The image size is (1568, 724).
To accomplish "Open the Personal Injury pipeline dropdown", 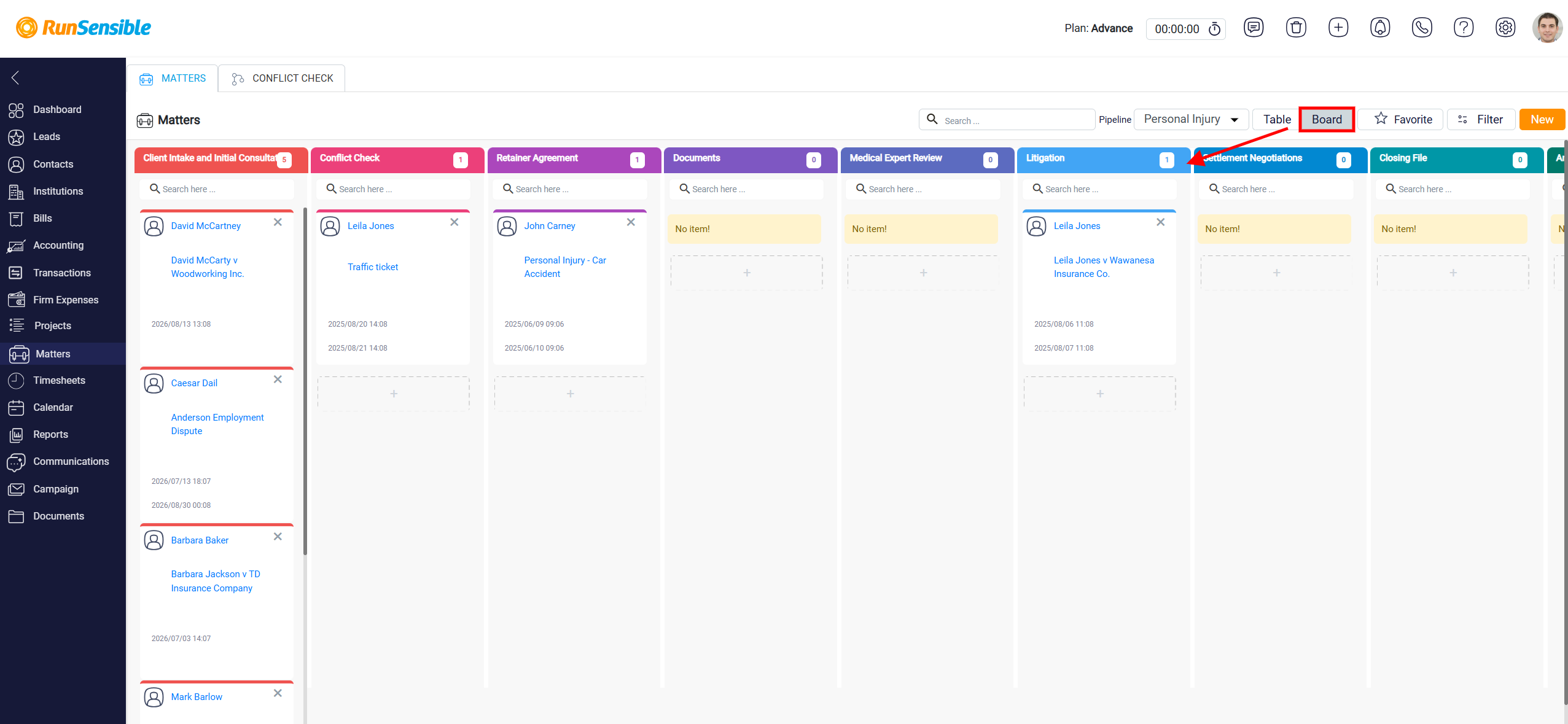I will [x=1192, y=119].
